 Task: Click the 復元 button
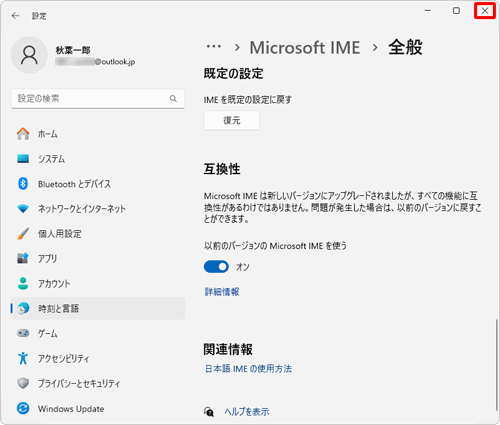232,120
